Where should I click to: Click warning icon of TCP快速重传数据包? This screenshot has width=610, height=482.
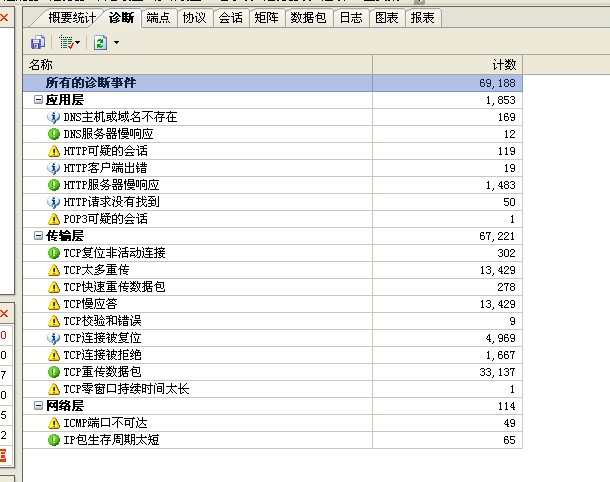pos(53,287)
